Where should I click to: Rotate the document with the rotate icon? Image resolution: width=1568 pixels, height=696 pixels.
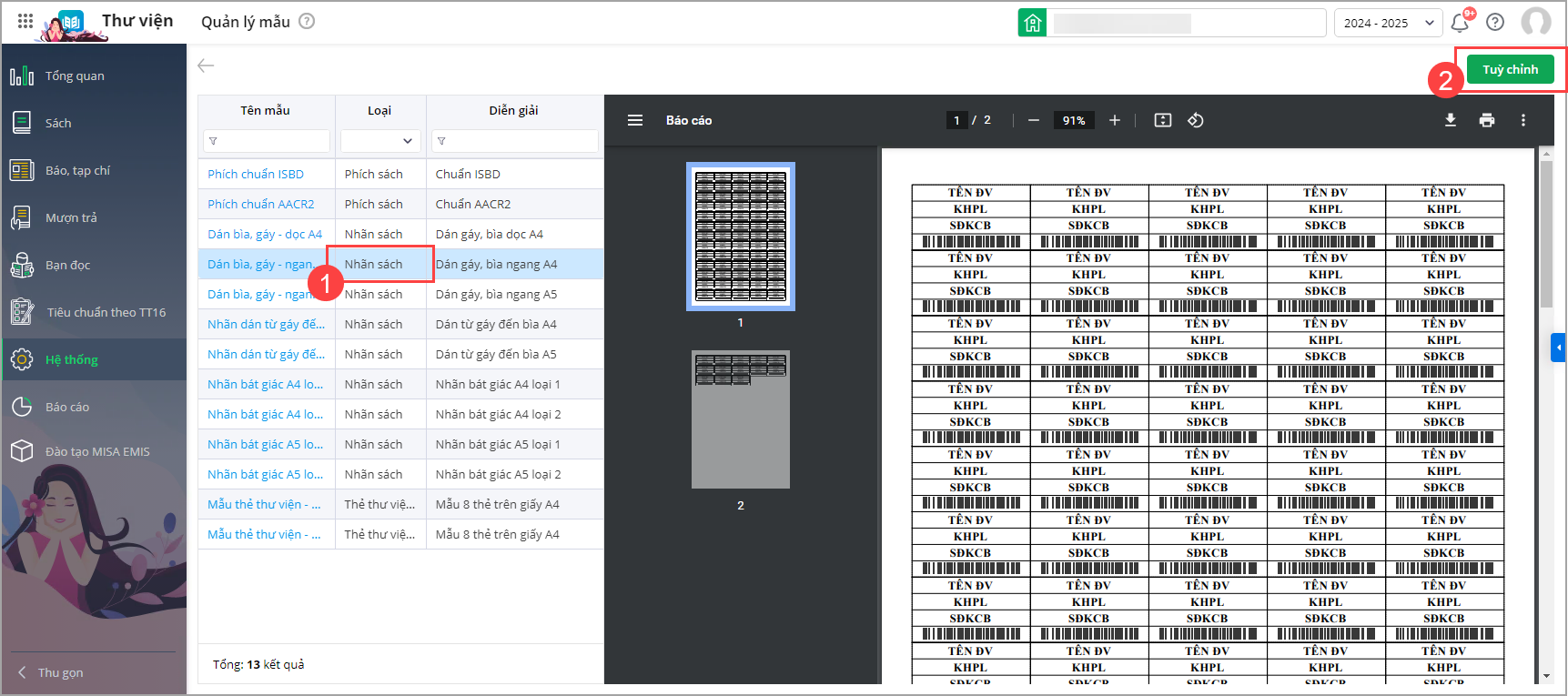[x=1196, y=120]
